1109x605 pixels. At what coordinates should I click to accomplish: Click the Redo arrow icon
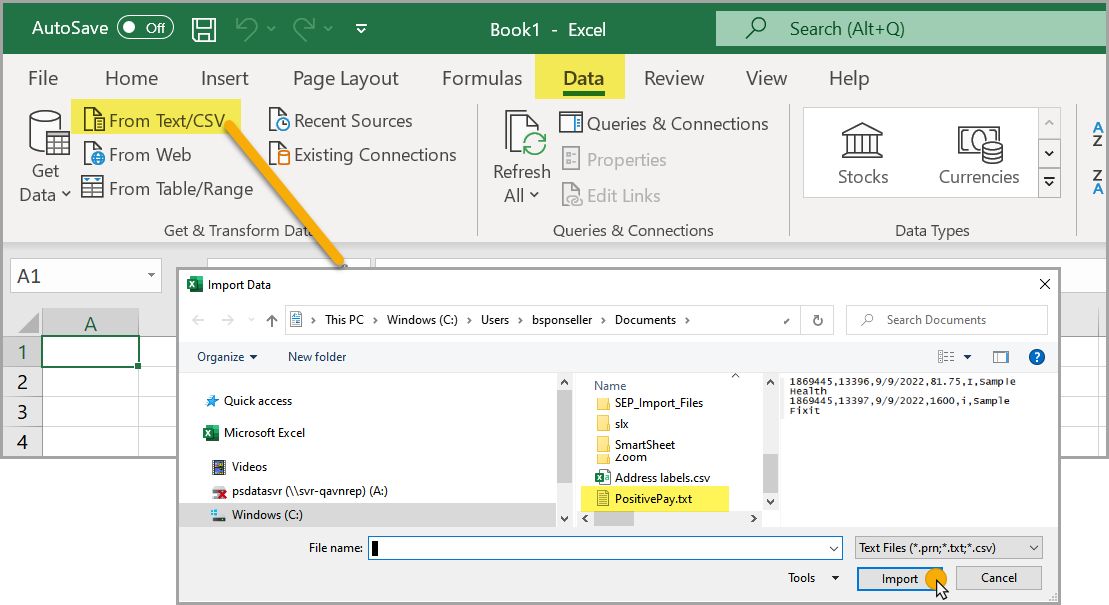click(x=304, y=29)
